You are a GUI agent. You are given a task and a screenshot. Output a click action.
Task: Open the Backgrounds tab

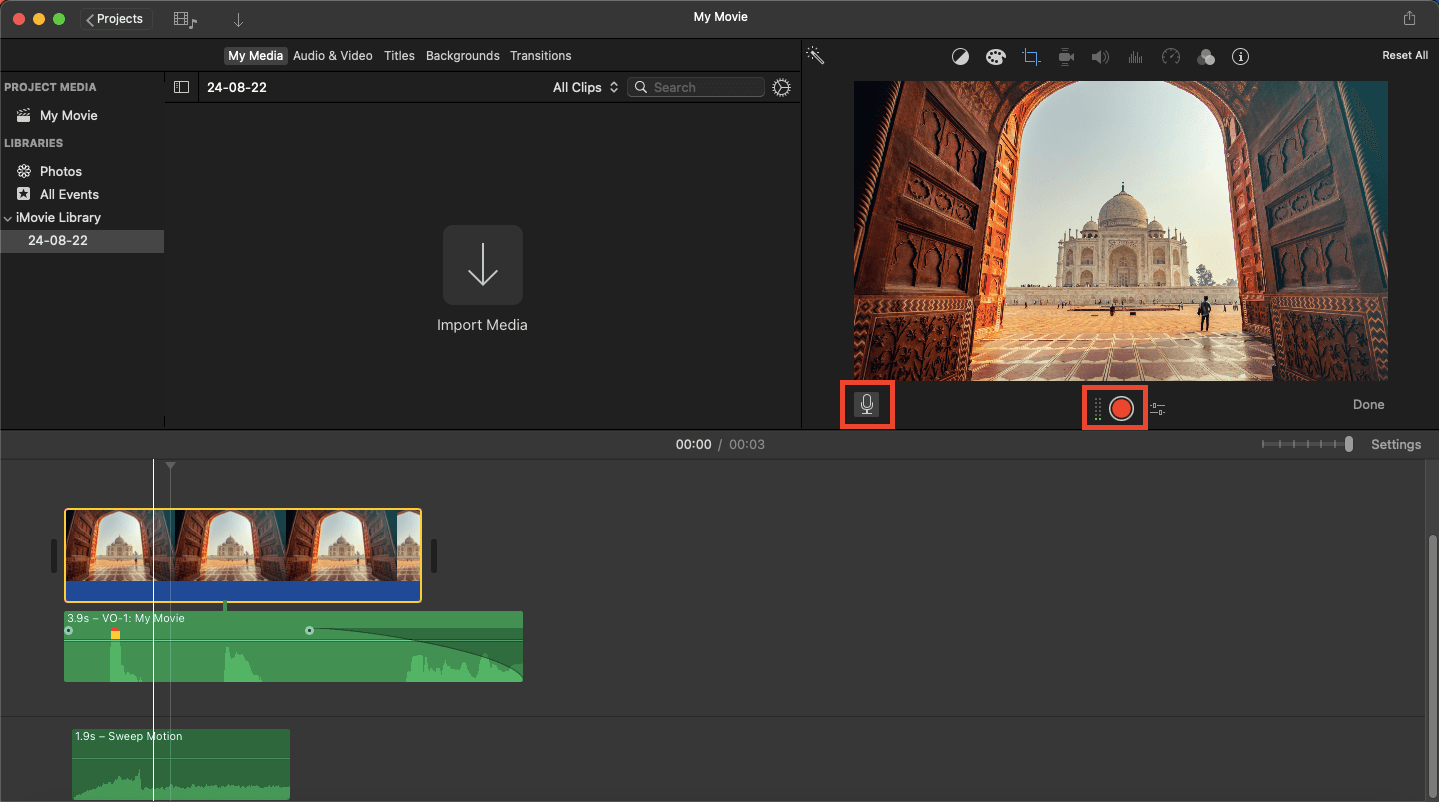click(x=463, y=56)
